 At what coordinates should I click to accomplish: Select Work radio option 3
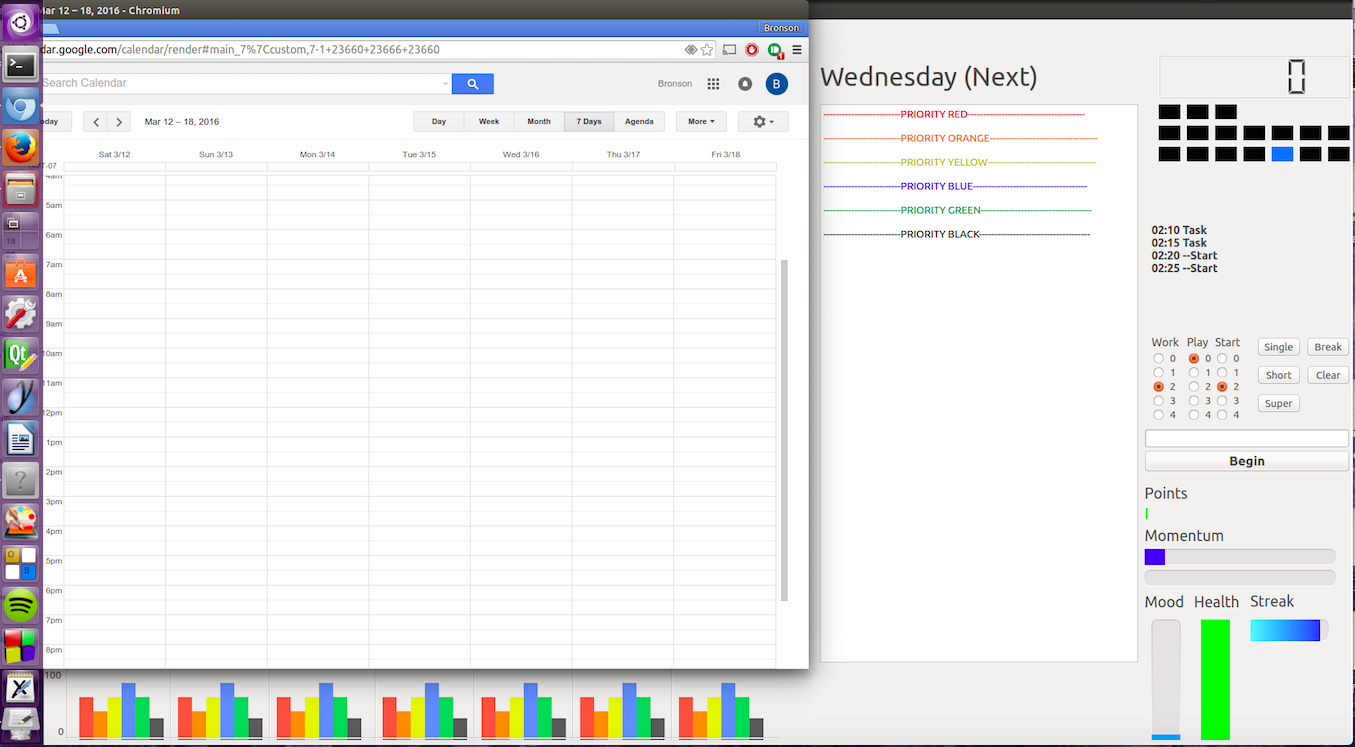1158,401
